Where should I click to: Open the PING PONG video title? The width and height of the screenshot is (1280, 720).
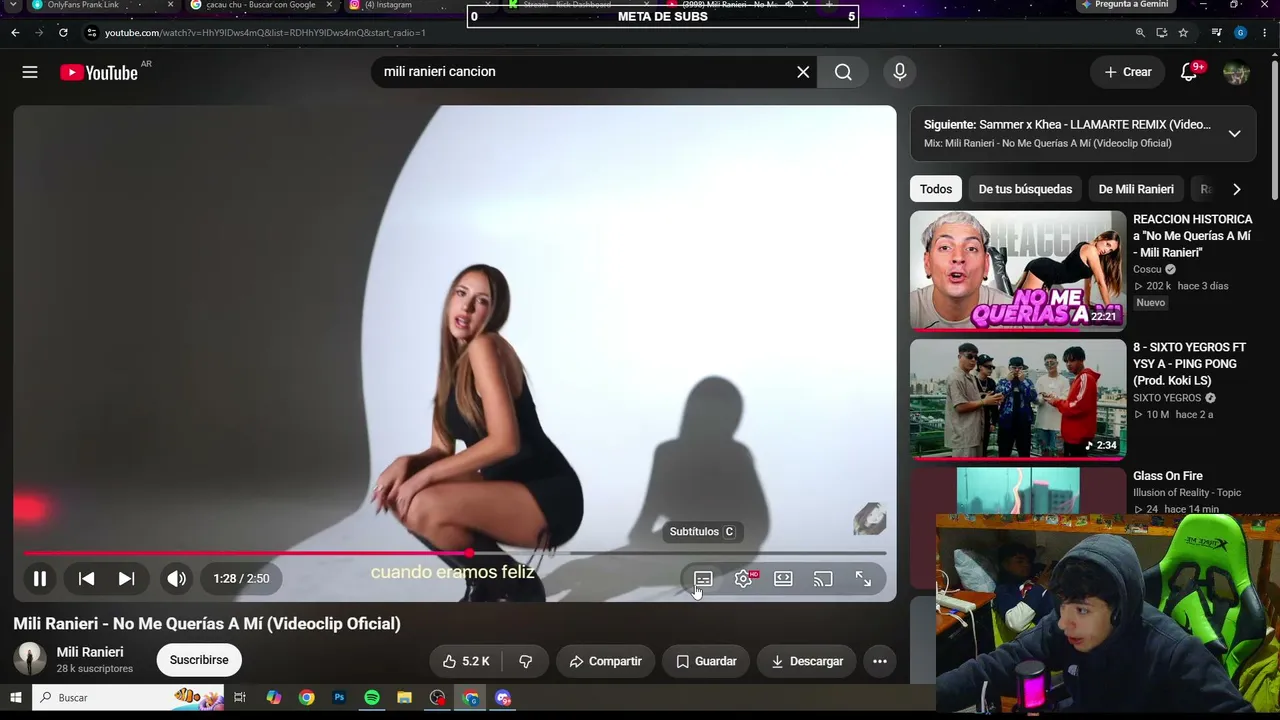pos(1190,364)
